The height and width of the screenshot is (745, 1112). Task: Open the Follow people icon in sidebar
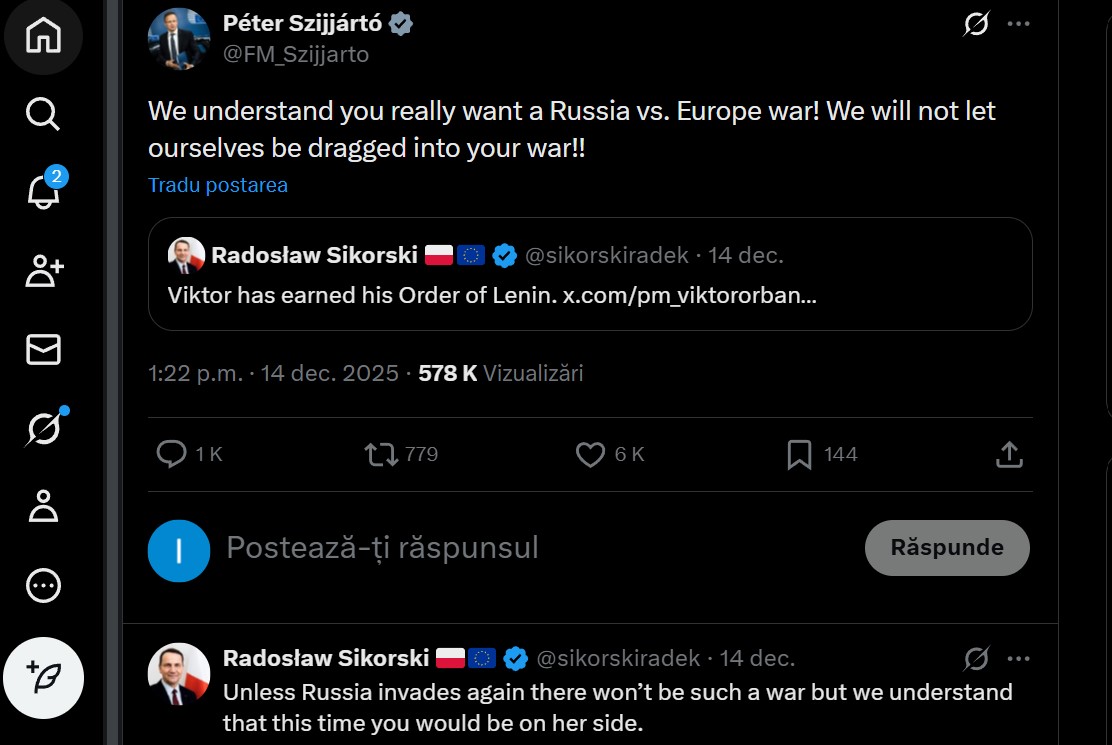click(44, 271)
